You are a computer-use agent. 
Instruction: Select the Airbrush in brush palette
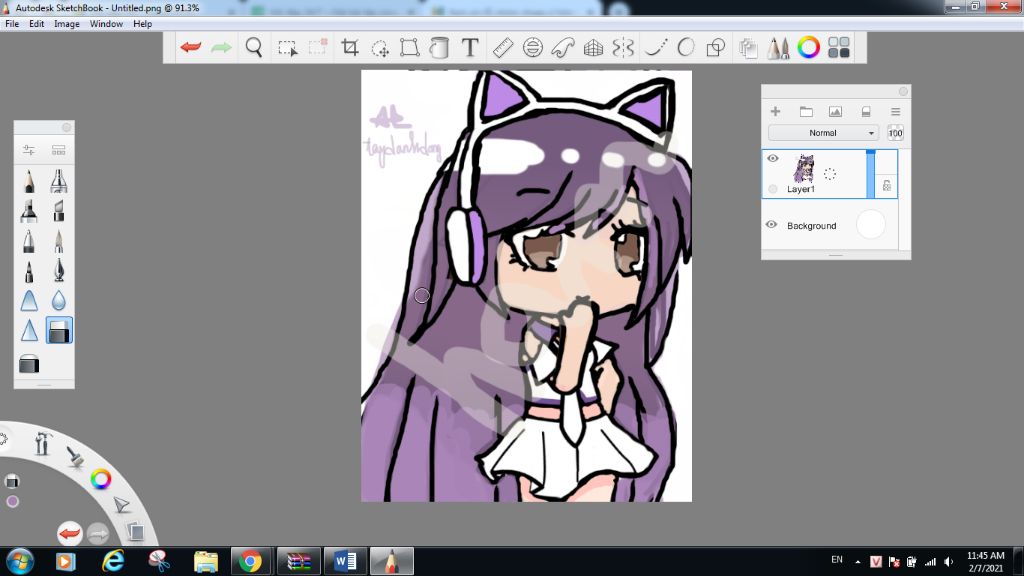(59, 181)
